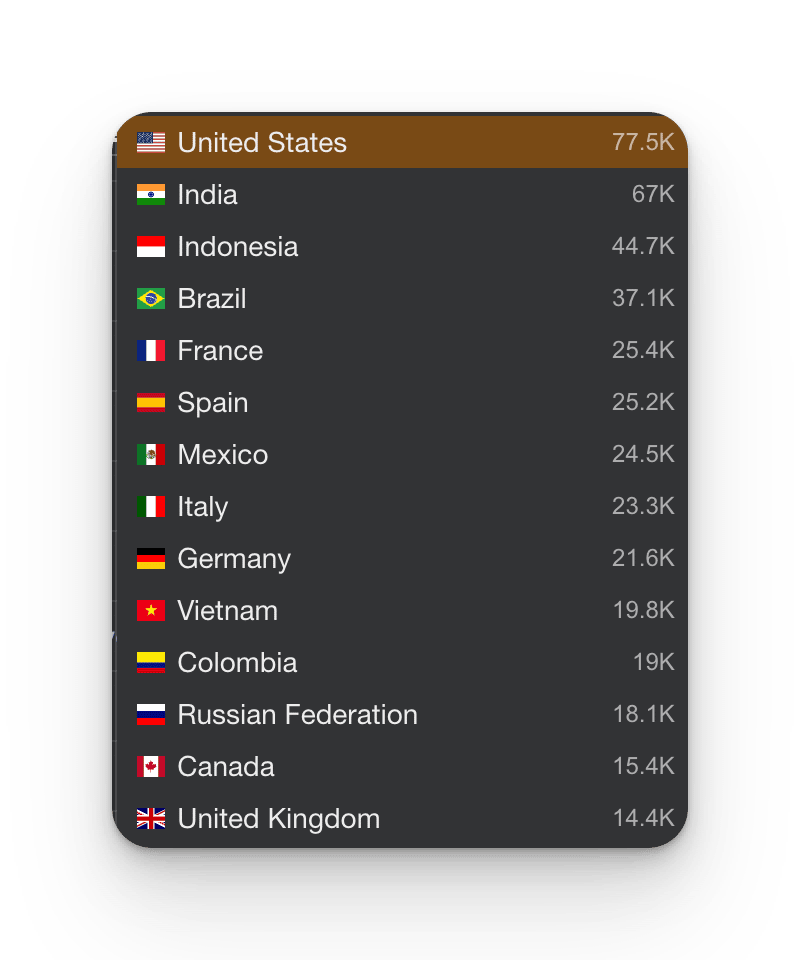800x960 pixels.
Task: Click the 19K value for Colombia
Action: click(x=654, y=662)
